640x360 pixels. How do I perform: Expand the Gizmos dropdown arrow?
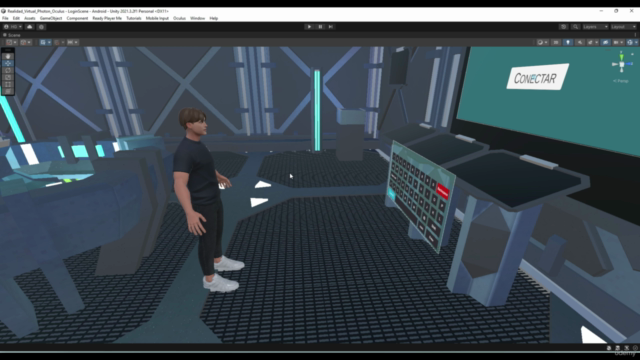[x=636, y=42]
